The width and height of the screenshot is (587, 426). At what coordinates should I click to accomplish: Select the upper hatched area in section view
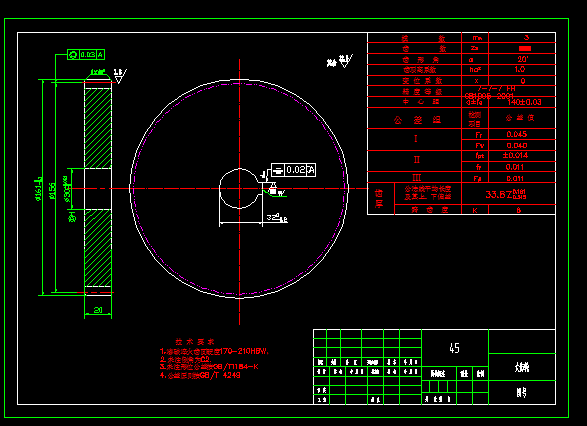(x=98, y=128)
